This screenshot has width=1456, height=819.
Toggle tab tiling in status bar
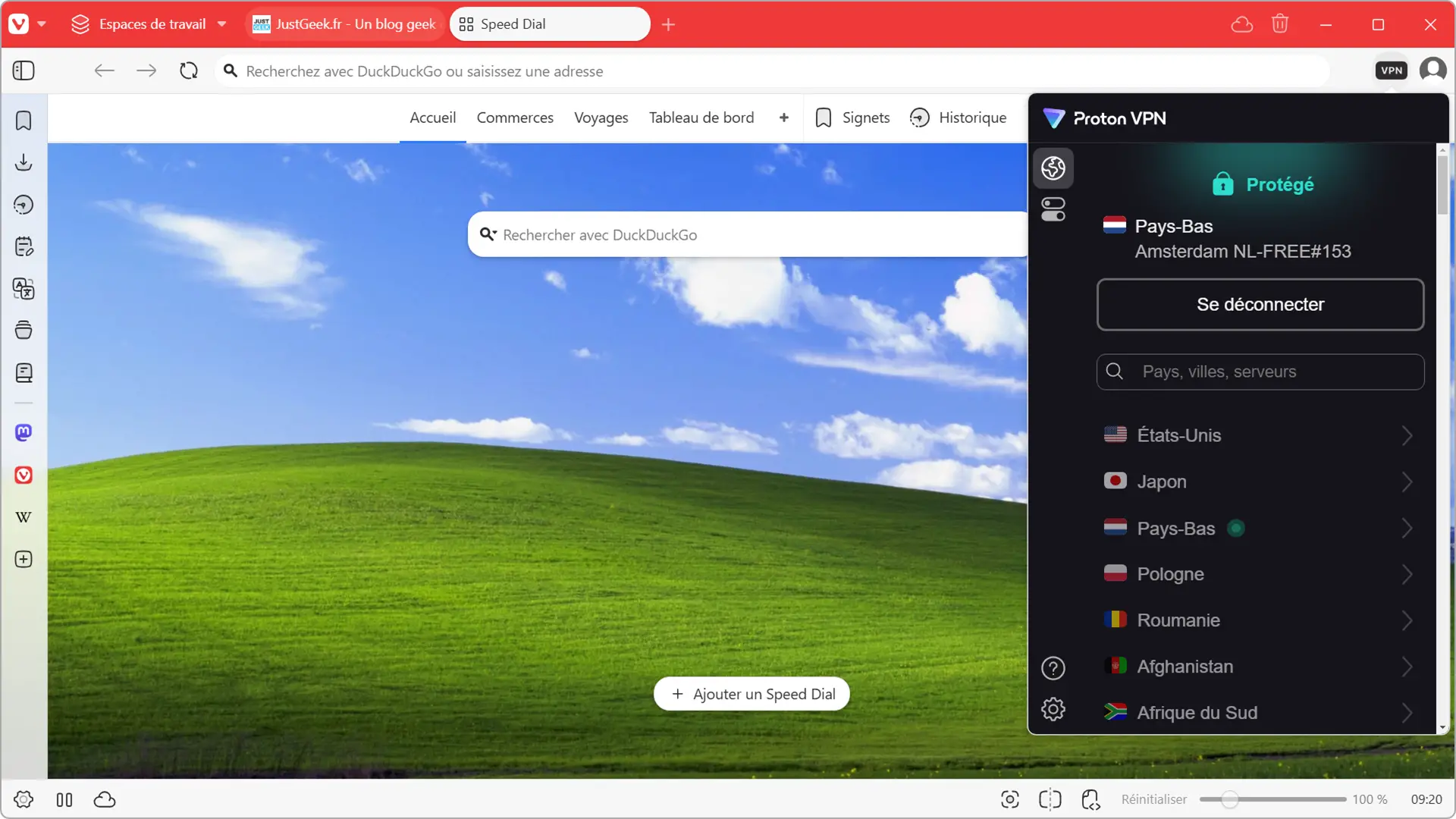64,799
